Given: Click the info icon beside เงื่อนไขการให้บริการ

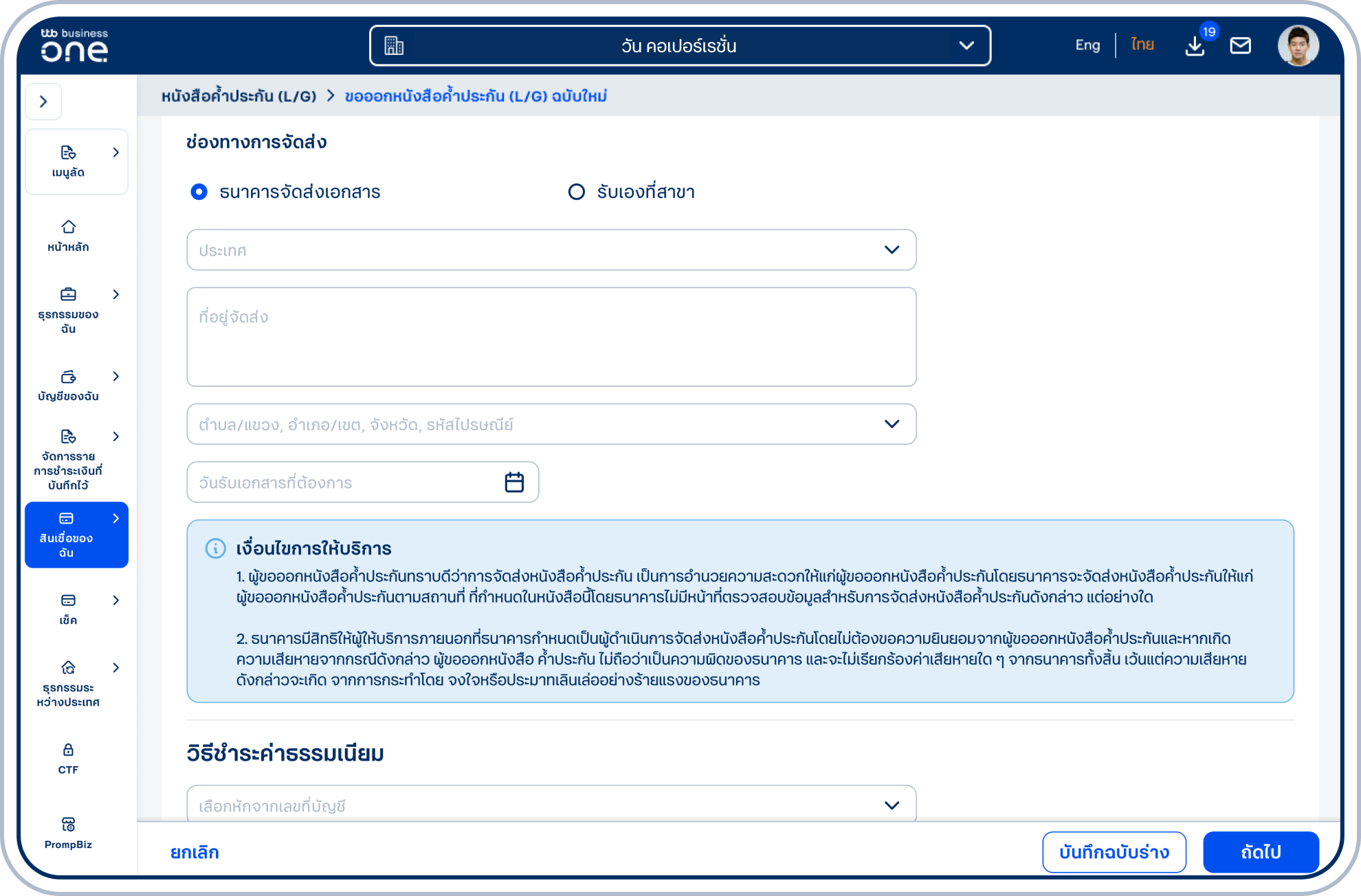Looking at the screenshot, I should coord(215,548).
